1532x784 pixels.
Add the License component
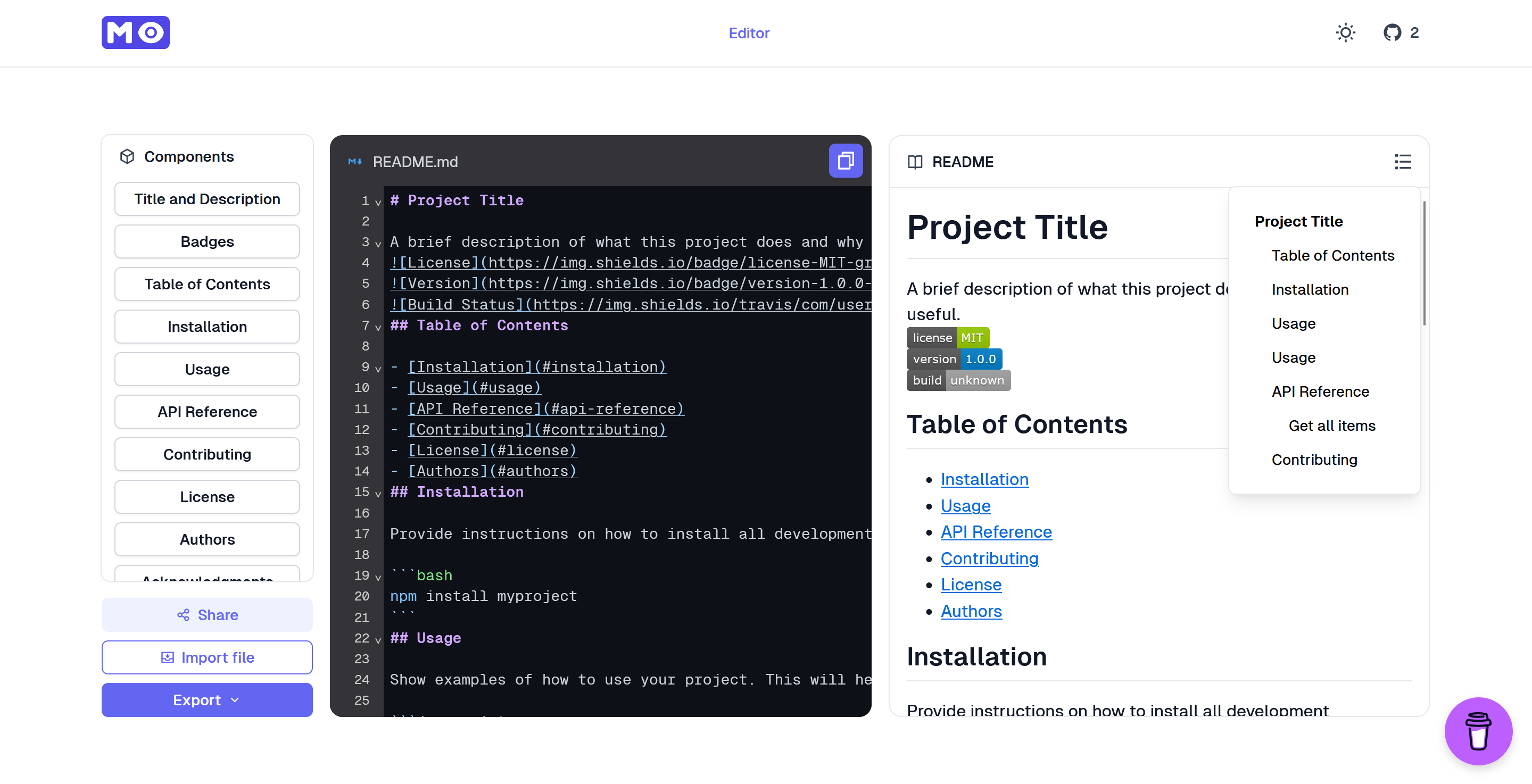207,497
